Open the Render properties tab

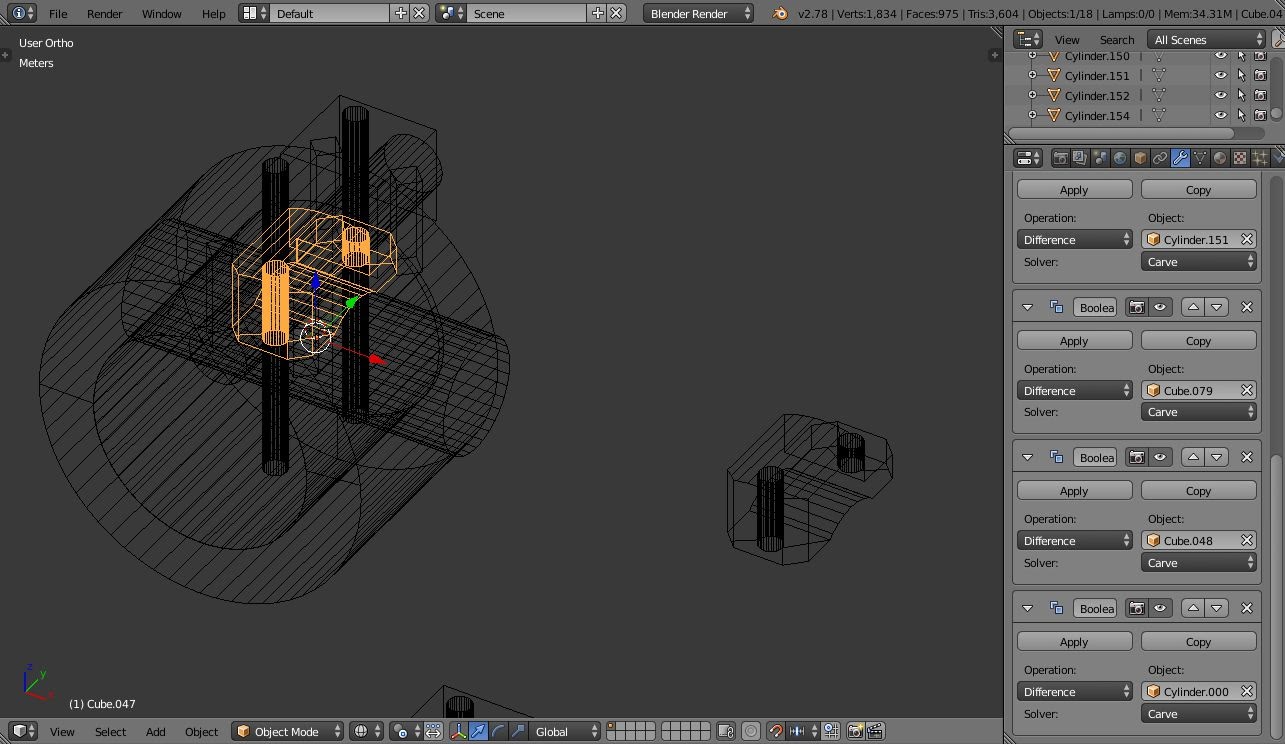(1060, 158)
